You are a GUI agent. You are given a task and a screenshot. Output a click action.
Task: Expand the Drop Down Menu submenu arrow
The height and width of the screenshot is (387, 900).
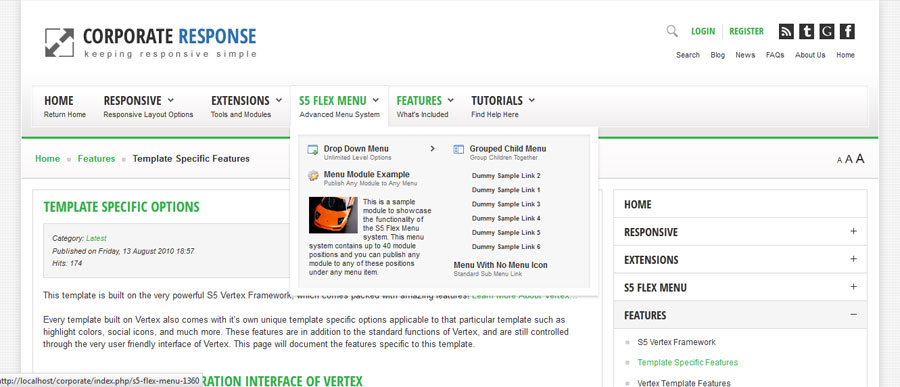(432, 149)
